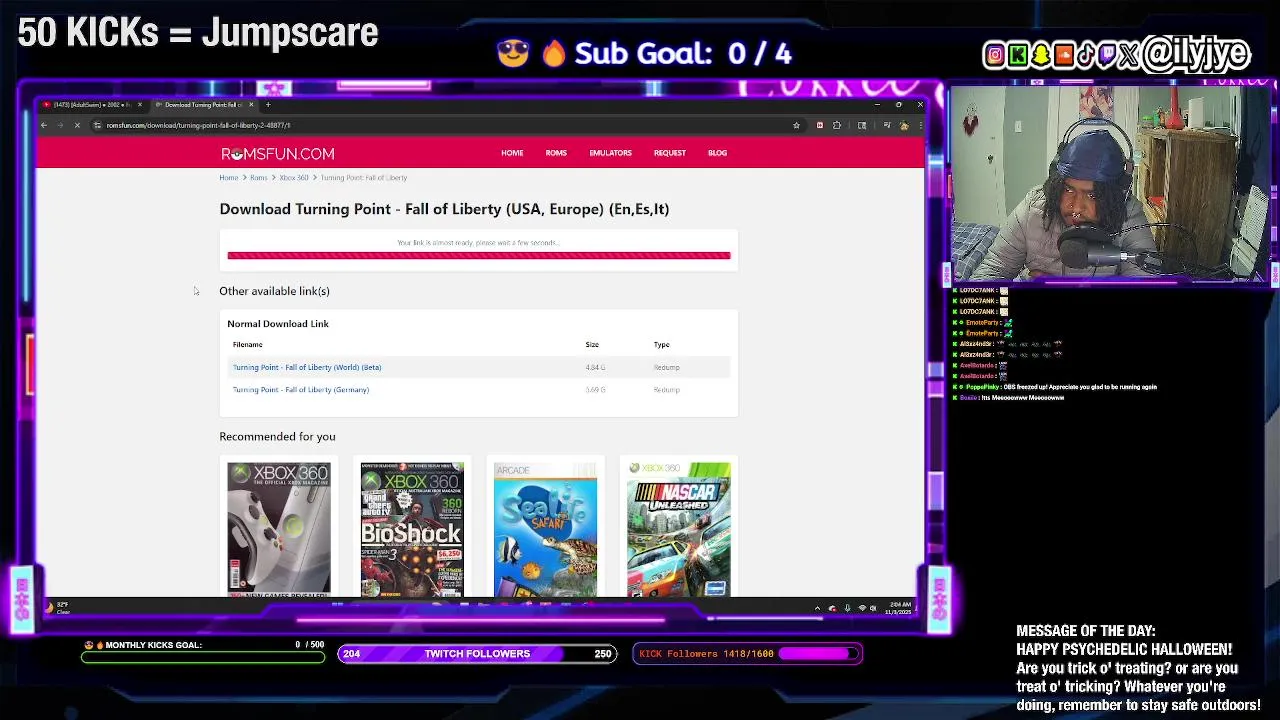This screenshot has width=1280, height=720.
Task: Click the Home breadcrumb link
Action: [229, 178]
